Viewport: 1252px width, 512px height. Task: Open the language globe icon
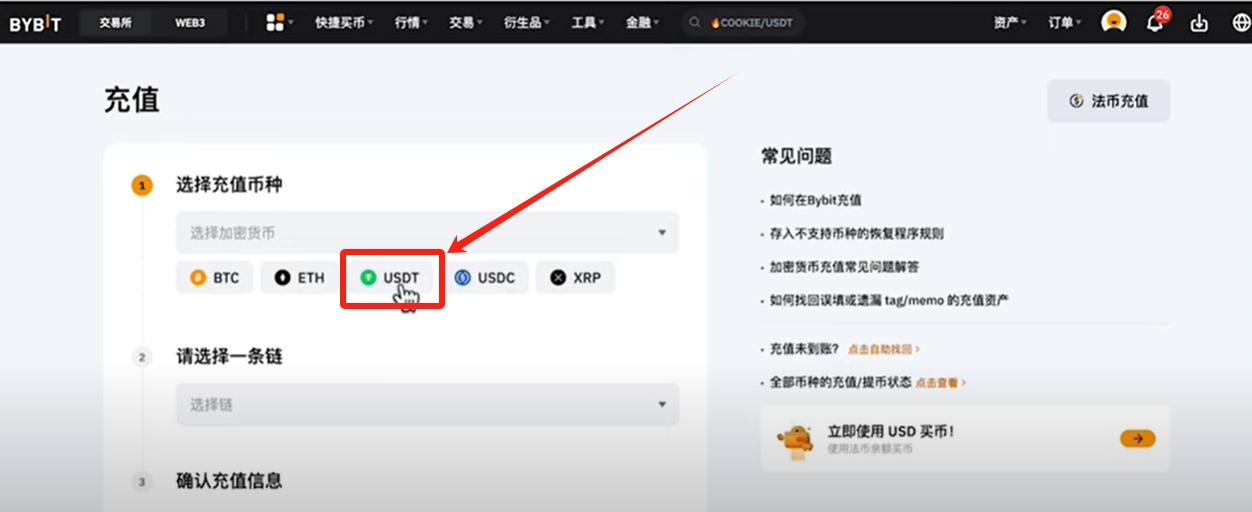pyautogui.click(x=1241, y=23)
